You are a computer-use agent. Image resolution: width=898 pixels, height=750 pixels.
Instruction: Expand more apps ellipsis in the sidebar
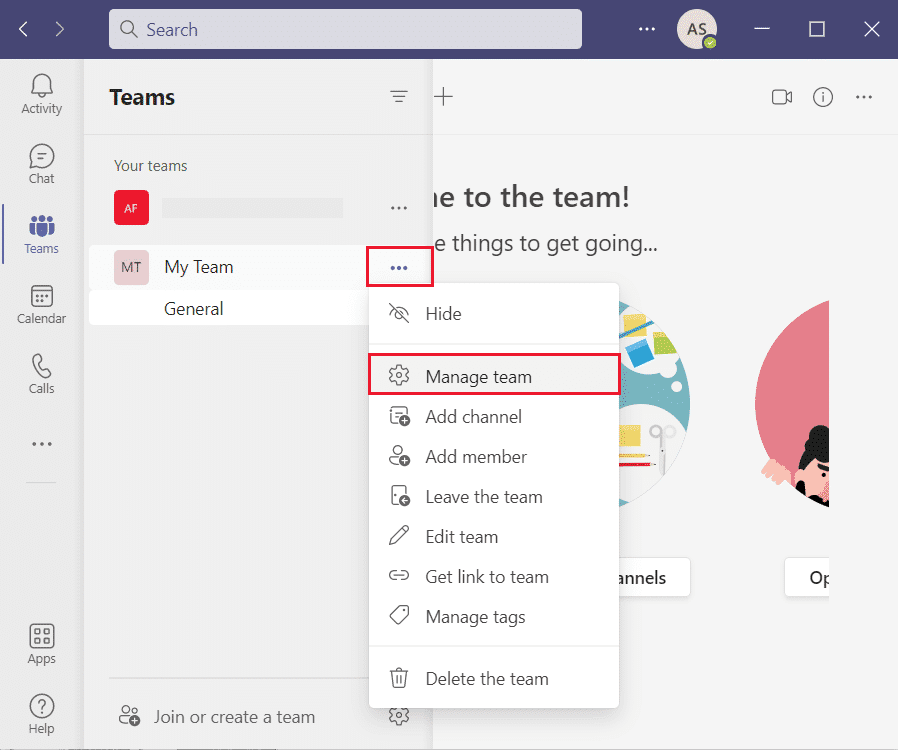point(42,444)
